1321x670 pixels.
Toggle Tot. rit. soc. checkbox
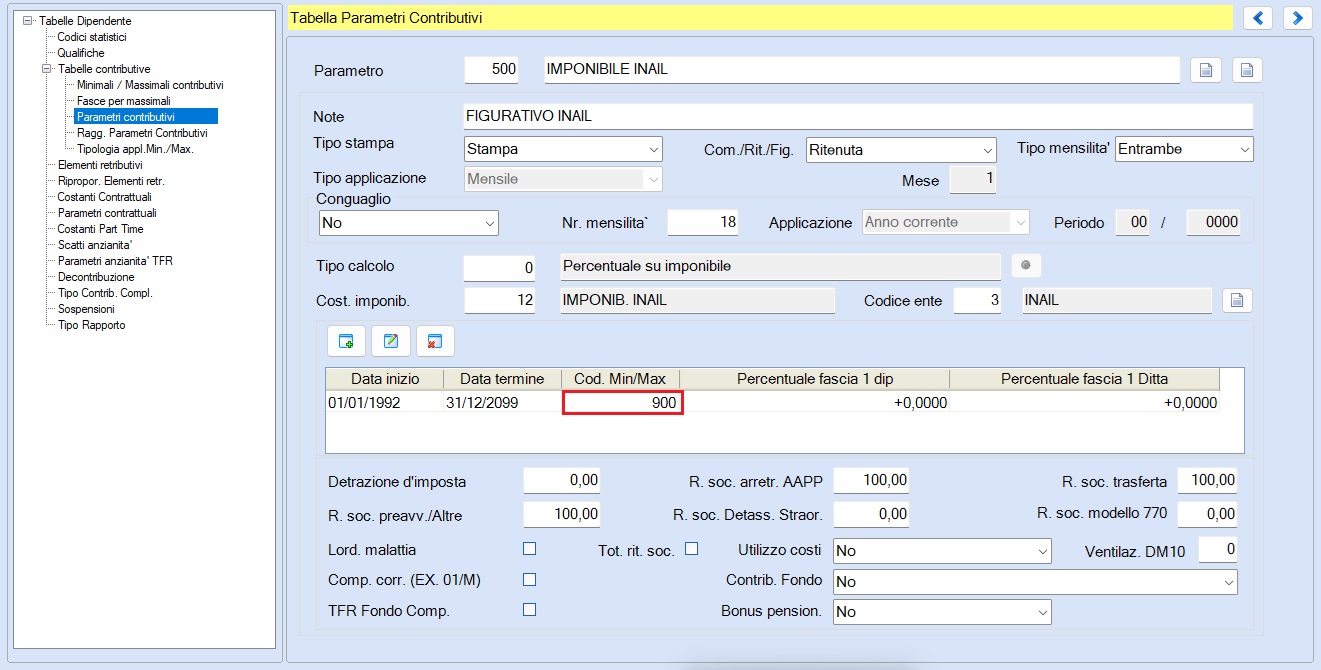click(x=691, y=549)
